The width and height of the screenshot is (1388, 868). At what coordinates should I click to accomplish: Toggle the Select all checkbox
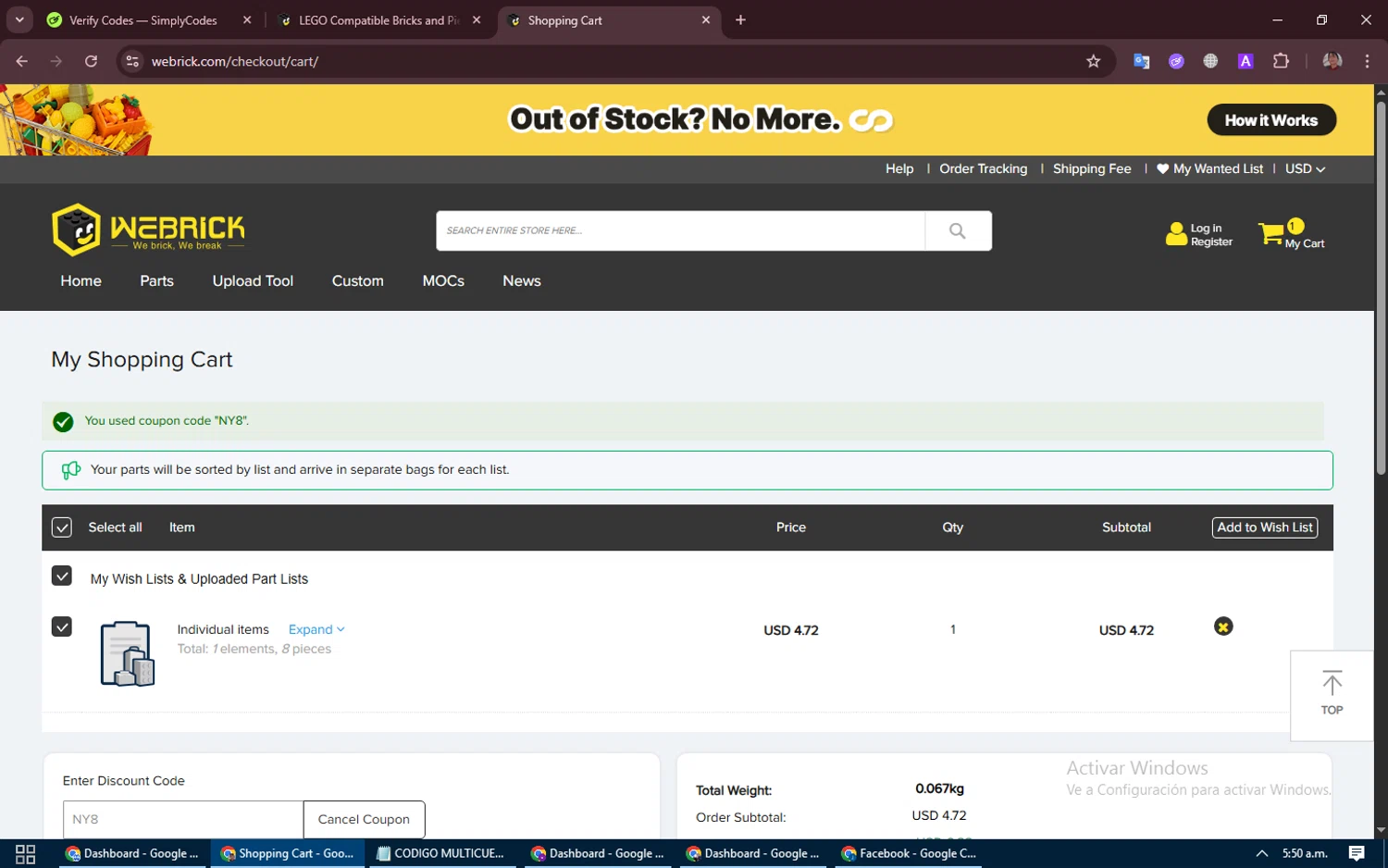pyautogui.click(x=62, y=527)
